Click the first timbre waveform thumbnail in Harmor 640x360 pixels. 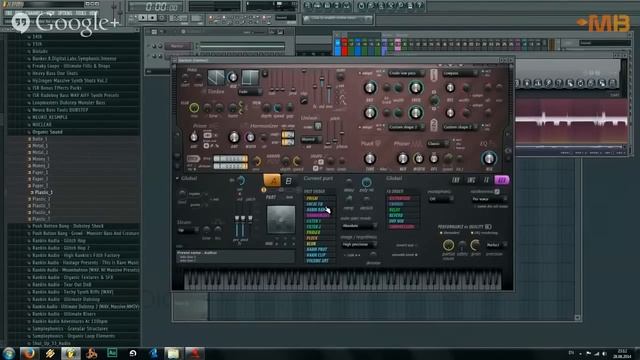click(216, 77)
